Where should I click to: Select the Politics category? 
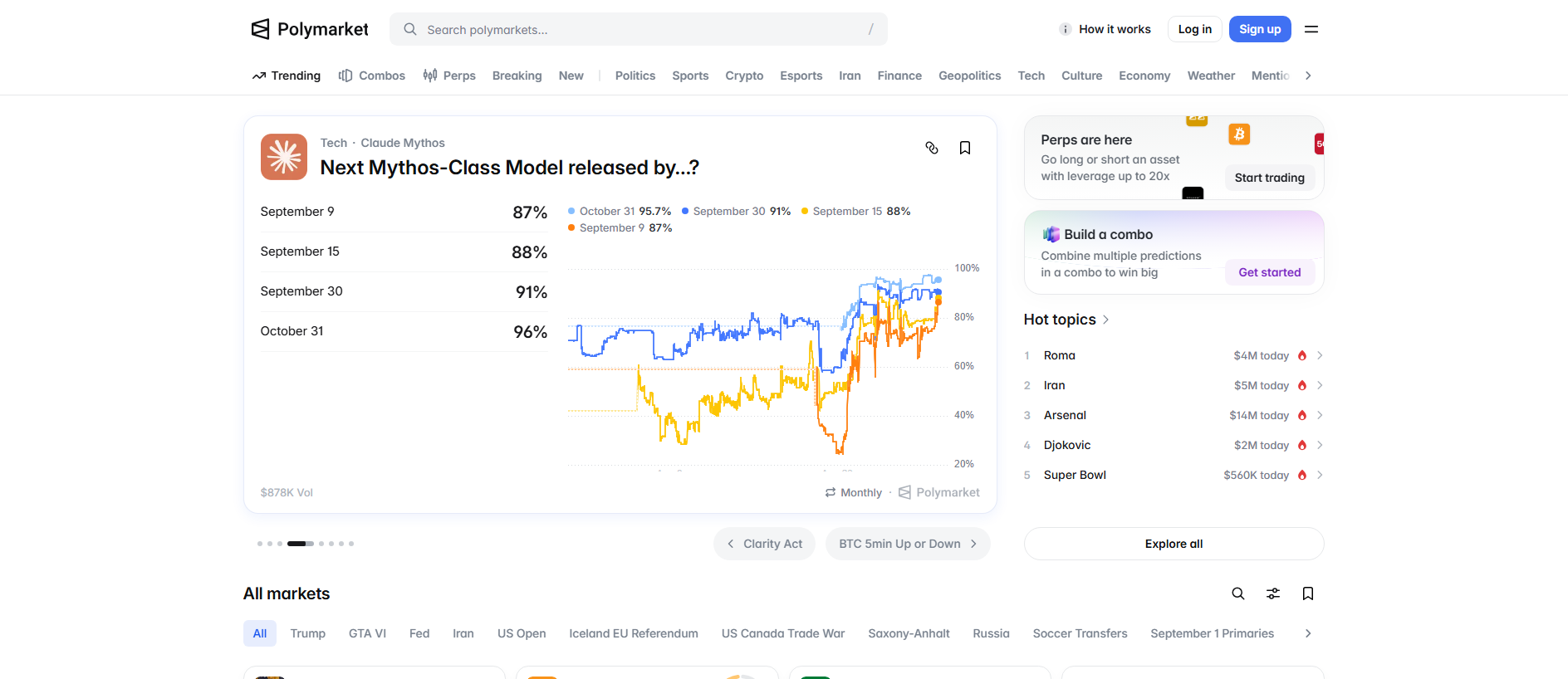point(635,76)
